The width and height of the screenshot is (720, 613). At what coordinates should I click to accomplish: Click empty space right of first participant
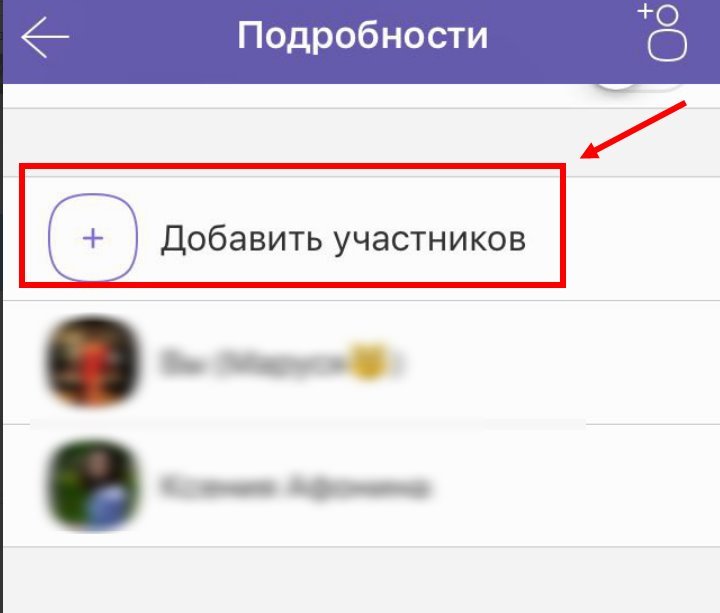(560, 362)
